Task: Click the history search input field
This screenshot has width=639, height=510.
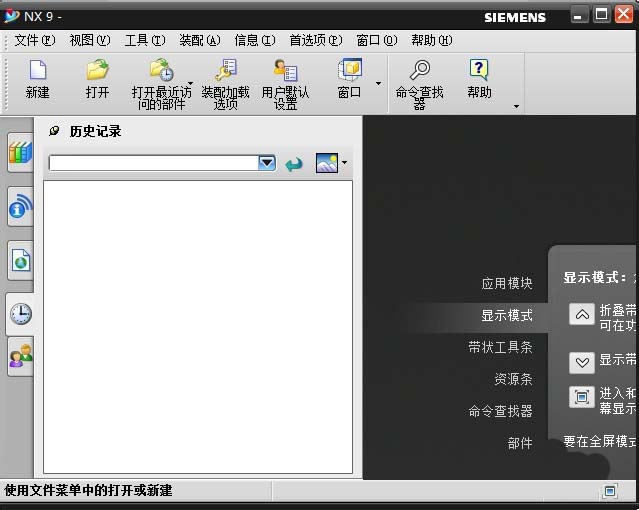Action: (x=154, y=163)
